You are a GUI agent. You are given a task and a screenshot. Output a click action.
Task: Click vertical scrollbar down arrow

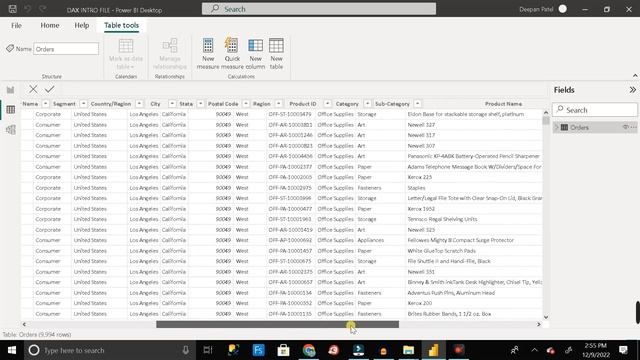point(546,317)
